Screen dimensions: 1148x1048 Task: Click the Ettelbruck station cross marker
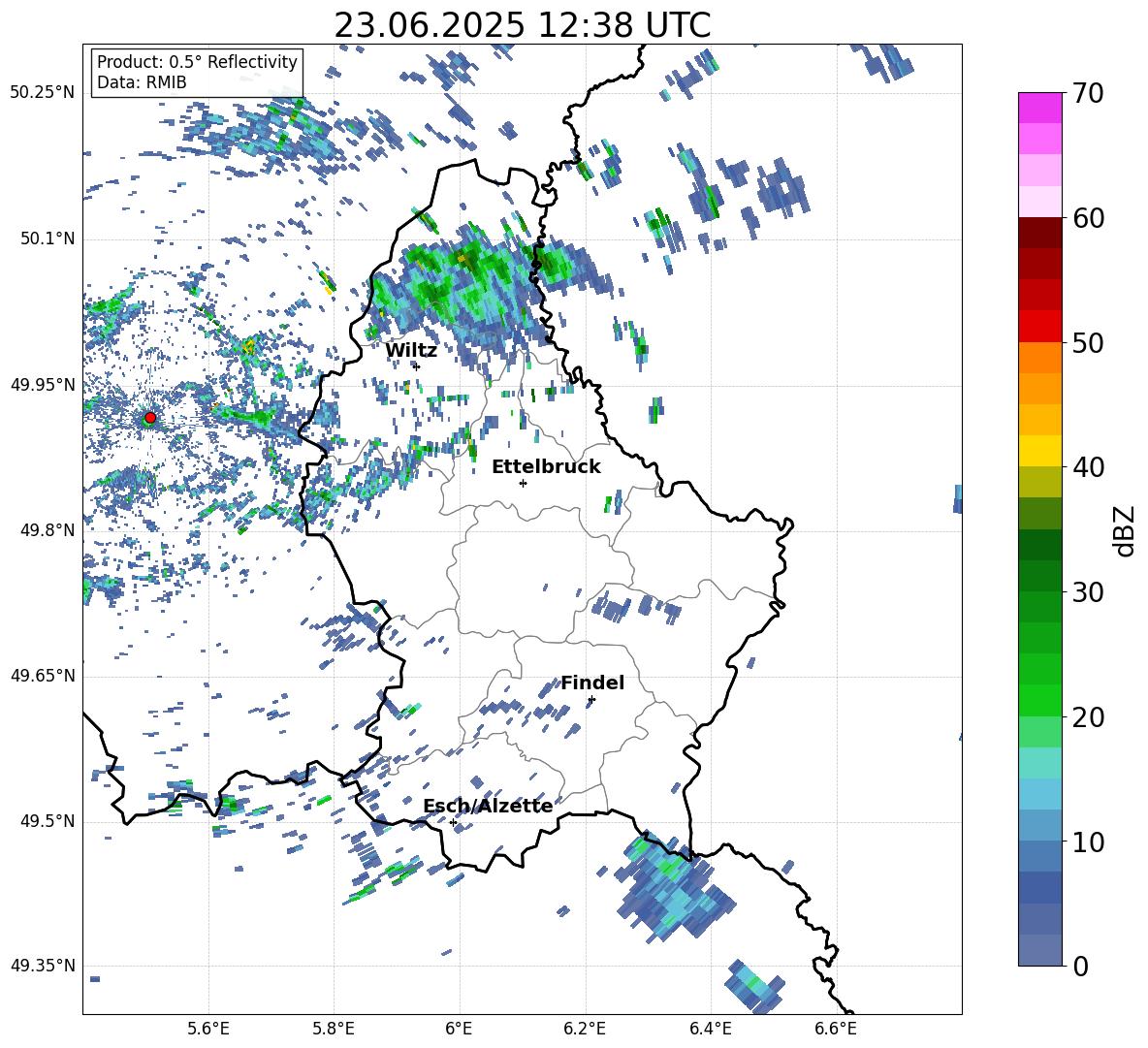pyautogui.click(x=523, y=483)
